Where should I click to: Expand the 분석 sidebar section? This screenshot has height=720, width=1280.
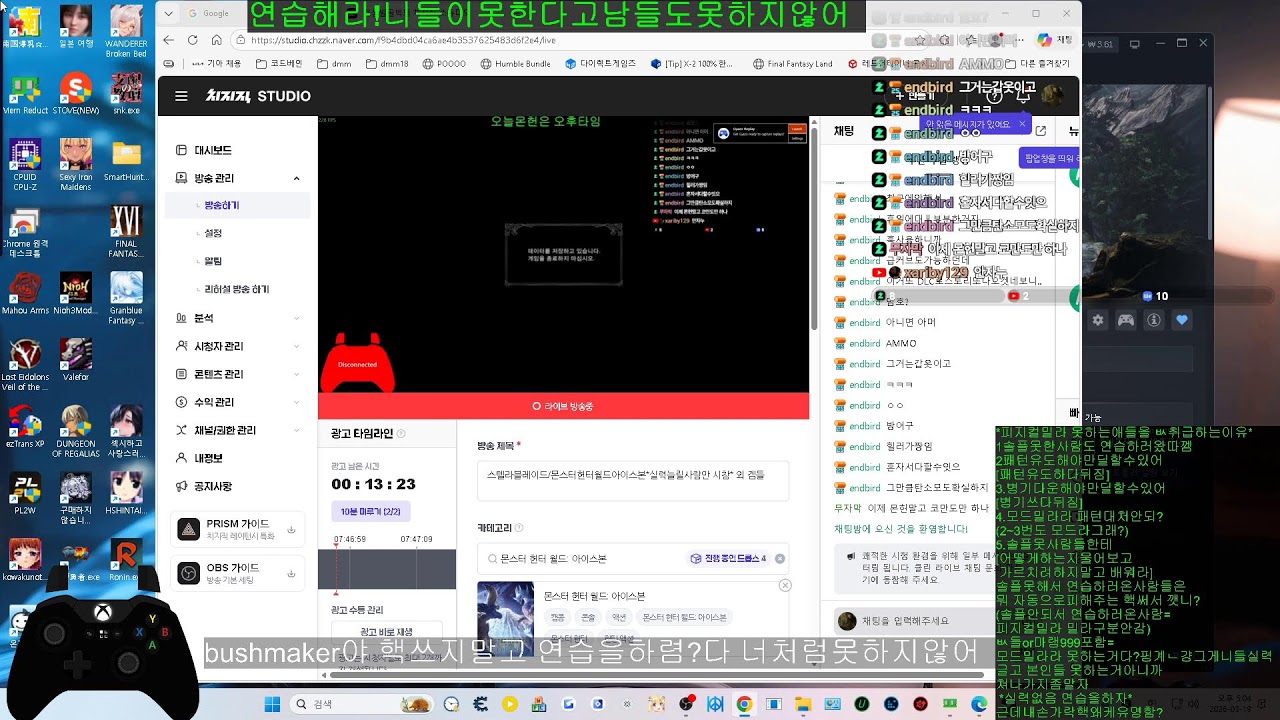(297, 318)
